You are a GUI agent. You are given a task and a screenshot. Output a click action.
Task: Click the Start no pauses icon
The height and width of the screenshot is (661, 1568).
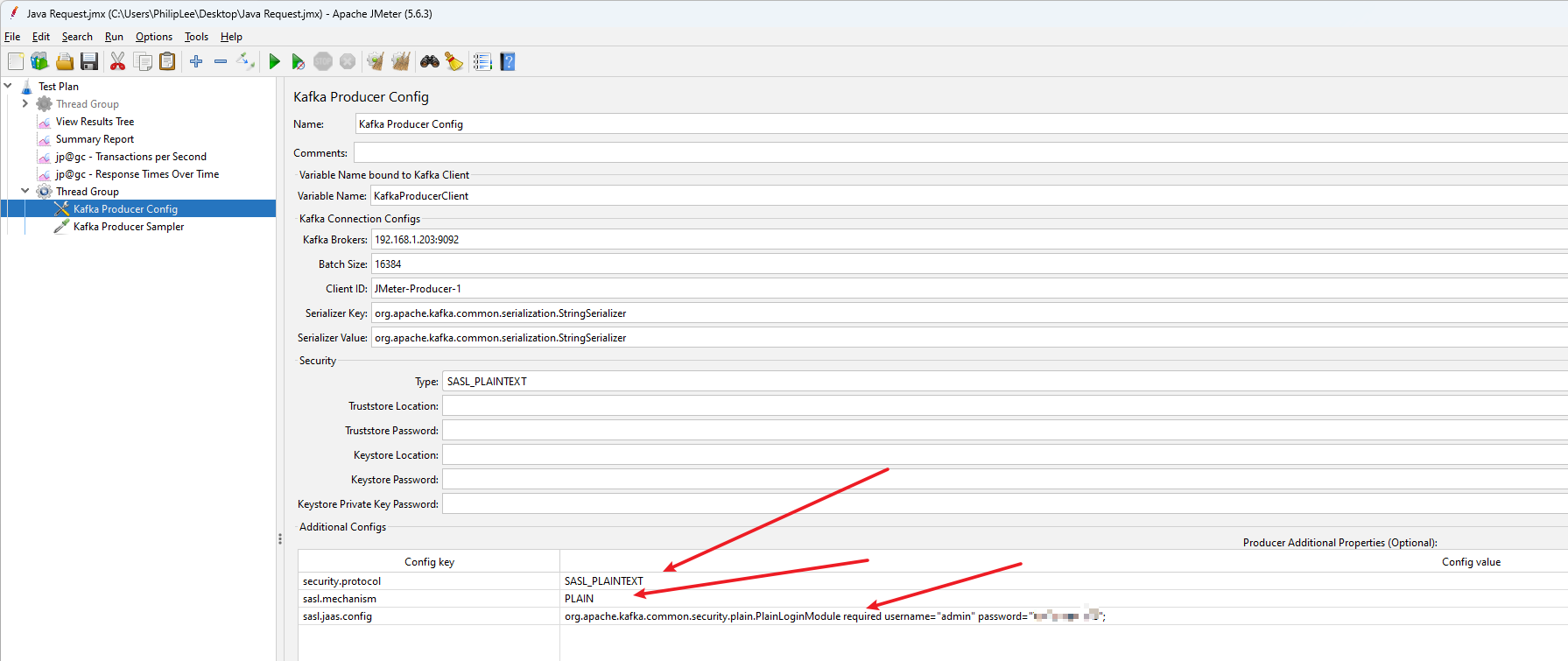click(x=298, y=61)
